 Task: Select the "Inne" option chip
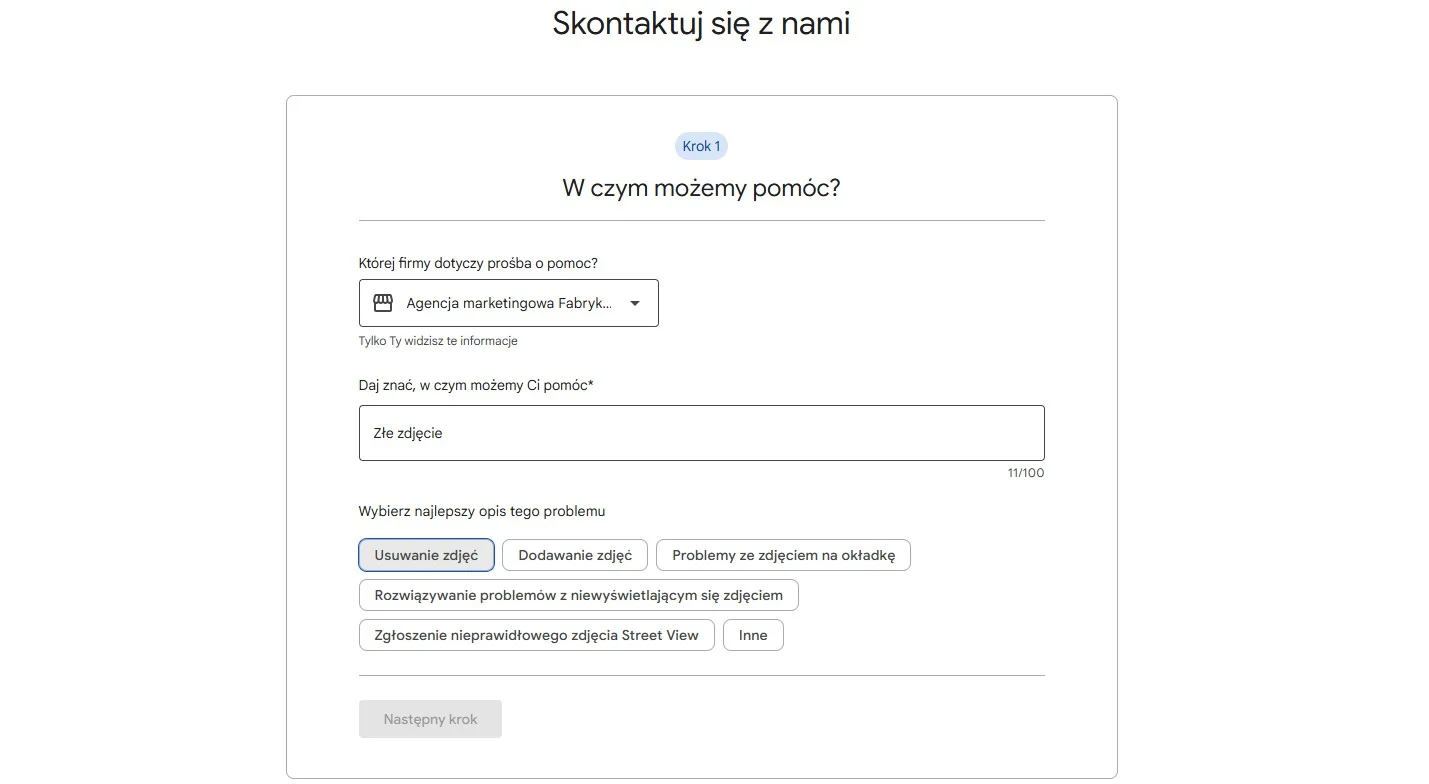pos(753,635)
